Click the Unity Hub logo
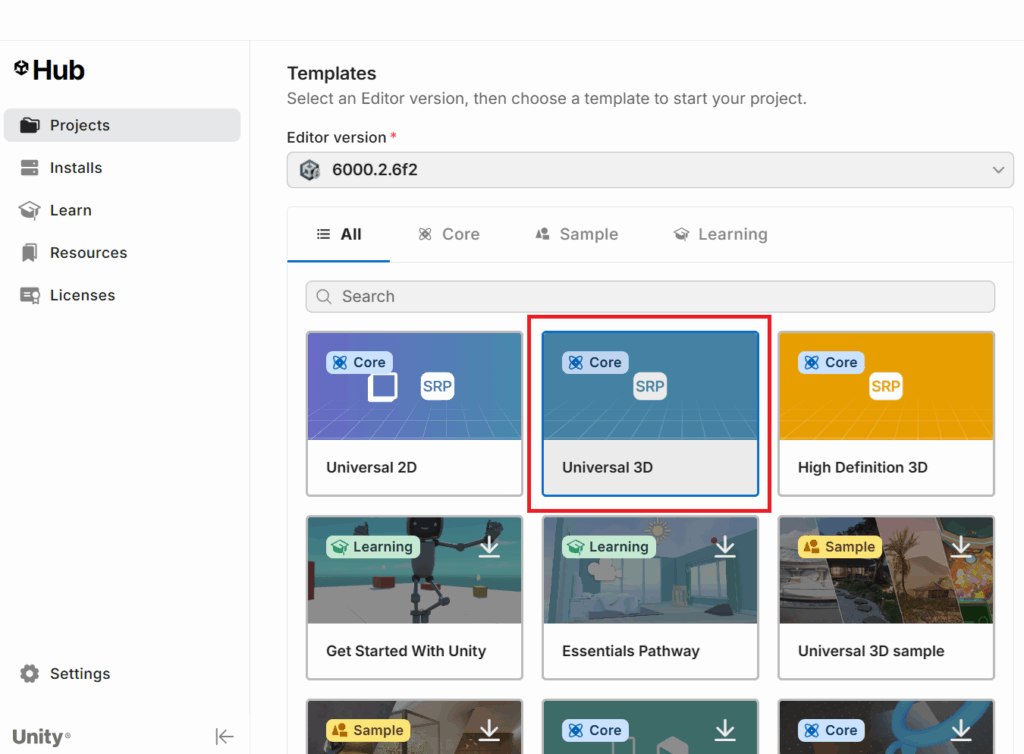This screenshot has width=1024, height=754. [x=49, y=70]
